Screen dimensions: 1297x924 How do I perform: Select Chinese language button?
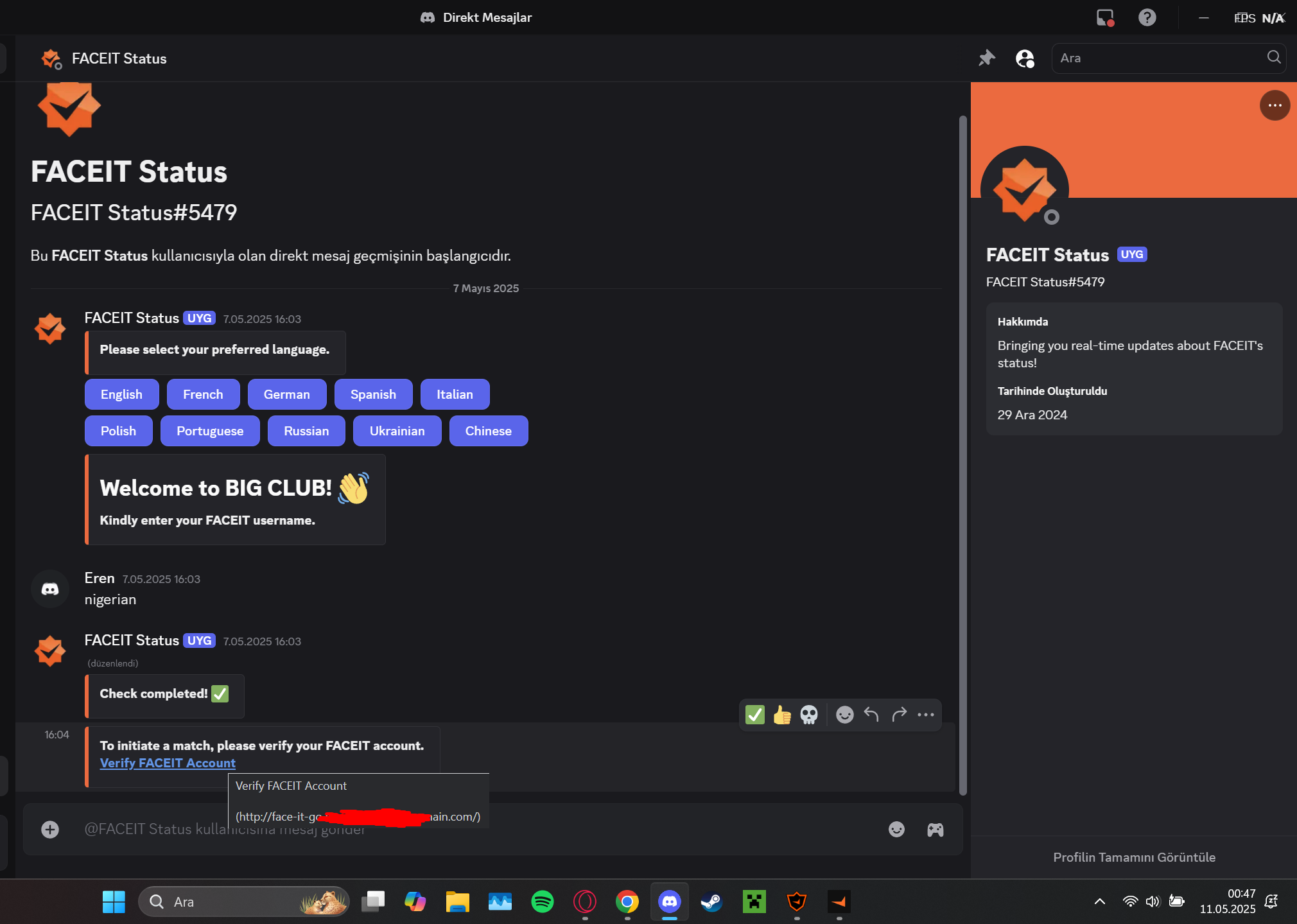coord(488,431)
